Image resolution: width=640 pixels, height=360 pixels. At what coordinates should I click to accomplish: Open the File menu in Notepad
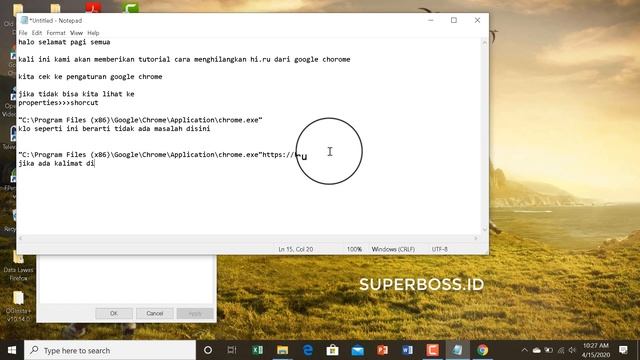[x=23, y=33]
